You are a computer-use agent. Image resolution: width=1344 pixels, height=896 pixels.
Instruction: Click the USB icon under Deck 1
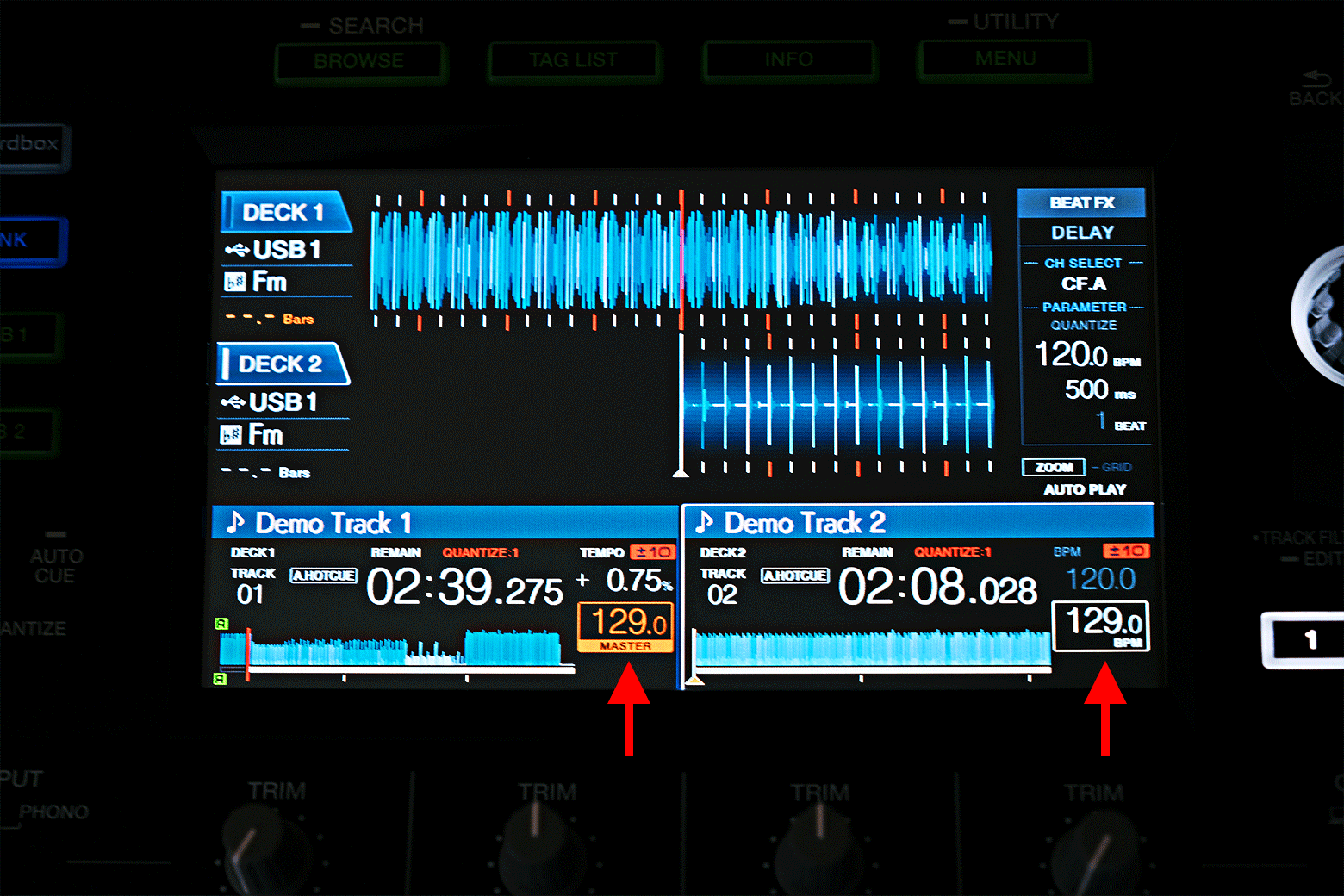(237, 251)
